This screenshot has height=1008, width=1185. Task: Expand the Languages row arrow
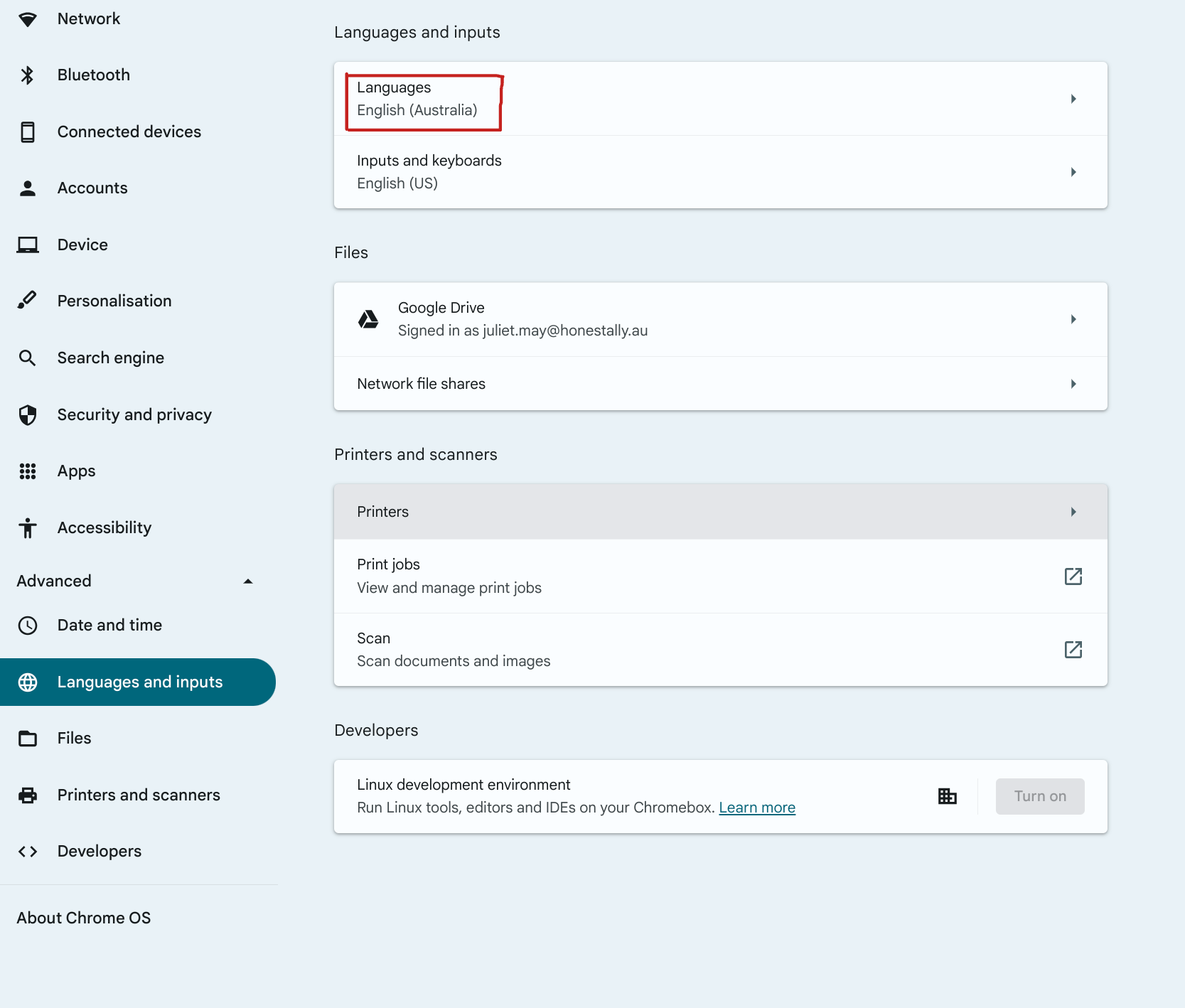(1073, 99)
